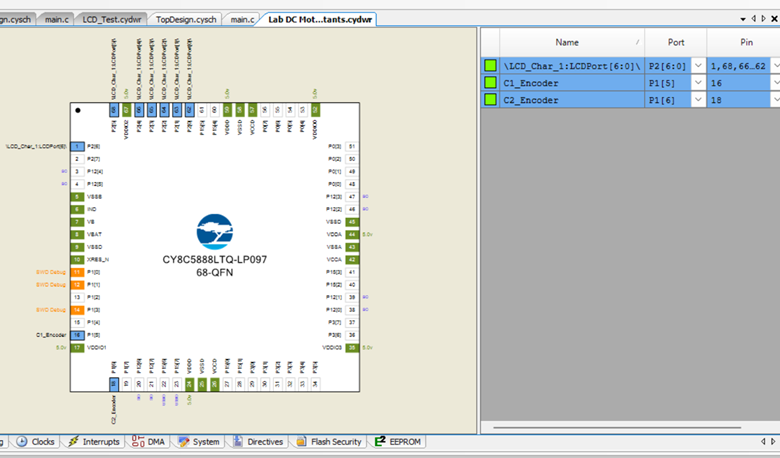Close the current document with X
This screenshot has width=780, height=458.
[x=774, y=19]
